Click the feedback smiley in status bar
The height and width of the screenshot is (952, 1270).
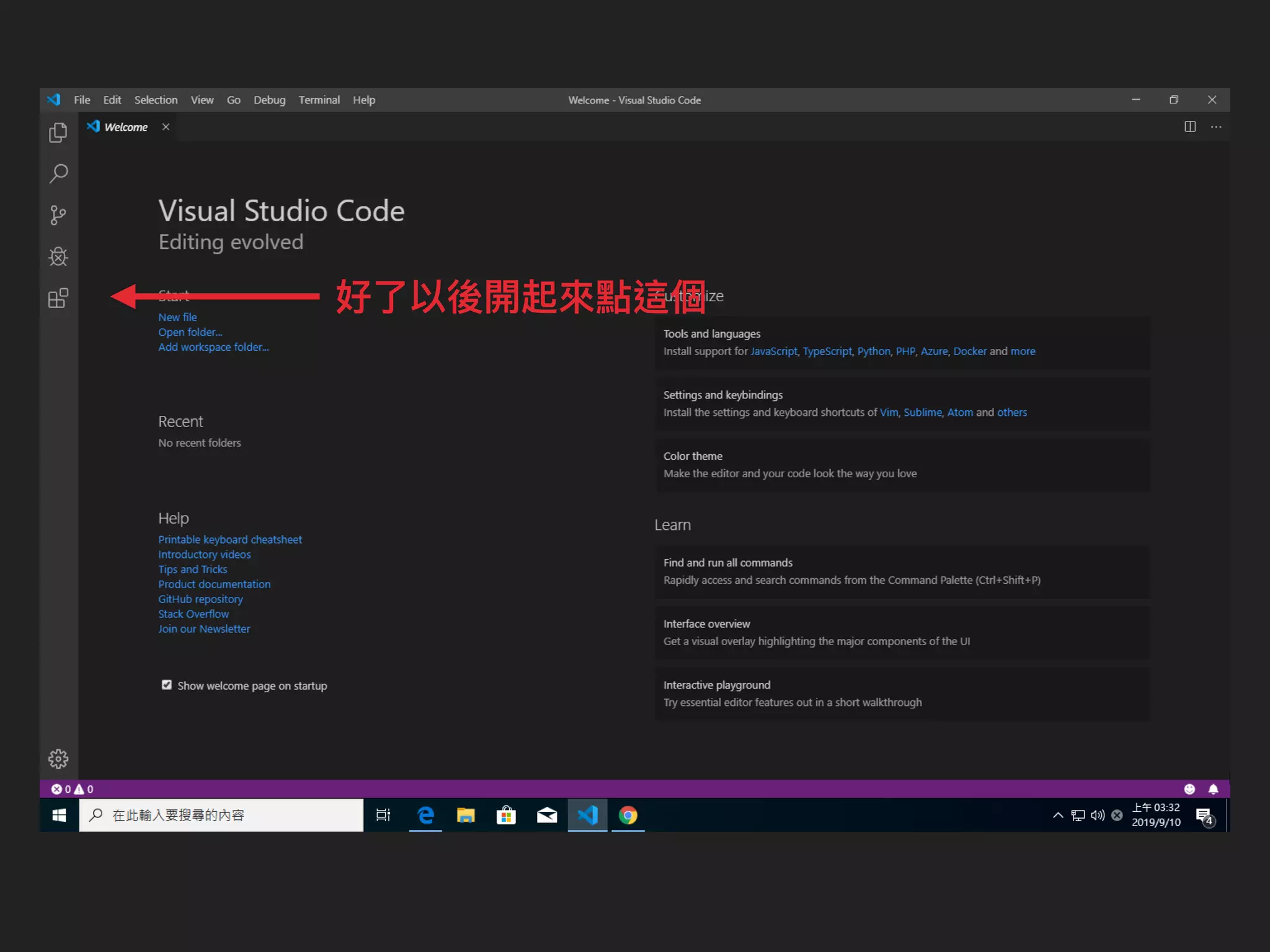(1189, 789)
